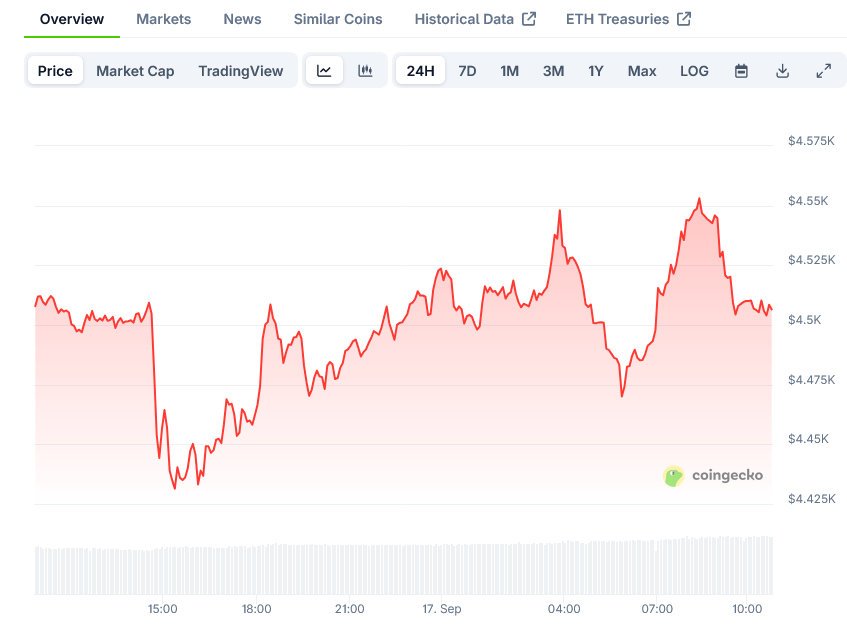This screenshot has width=847, height=632.
Task: Open Historical Data external link
Action: [475, 19]
